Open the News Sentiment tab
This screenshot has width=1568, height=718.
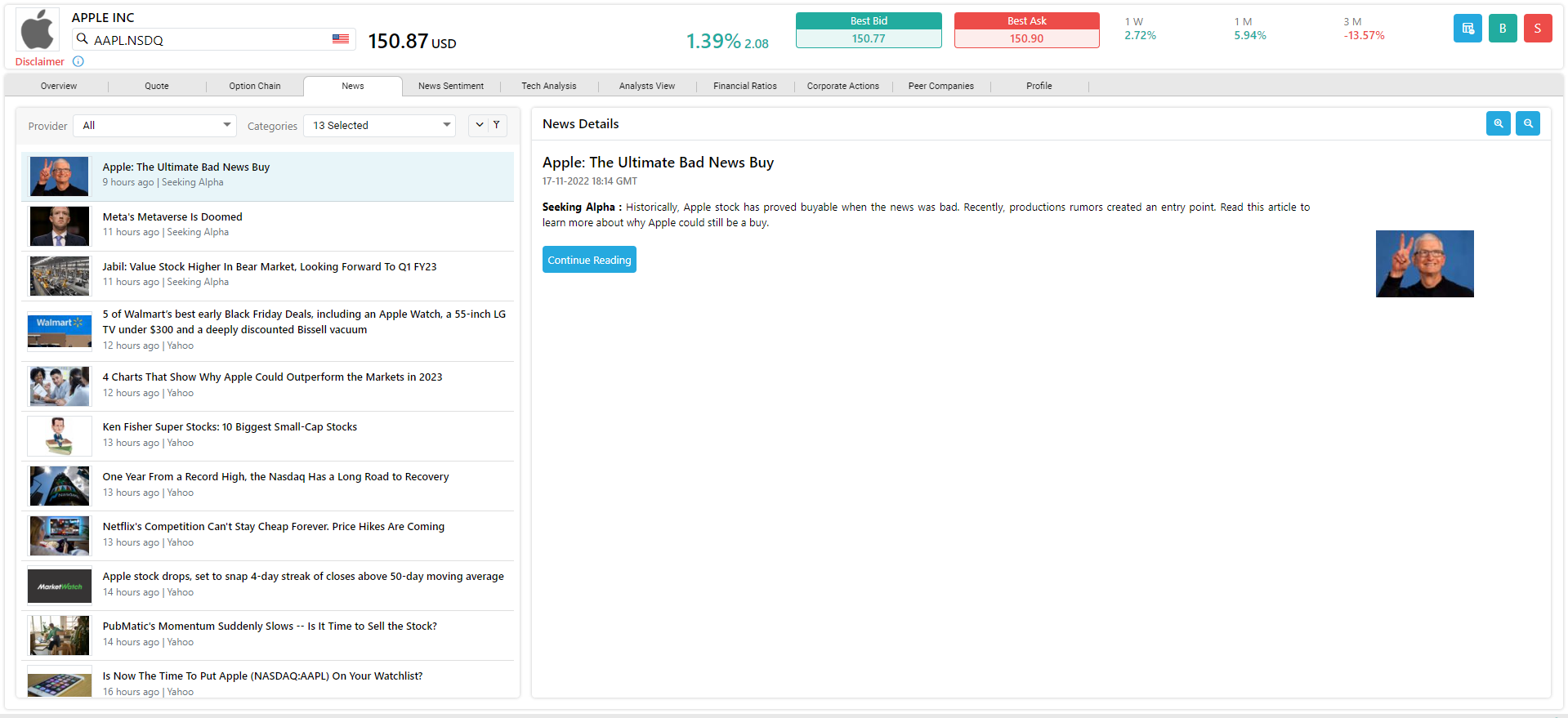click(x=451, y=86)
